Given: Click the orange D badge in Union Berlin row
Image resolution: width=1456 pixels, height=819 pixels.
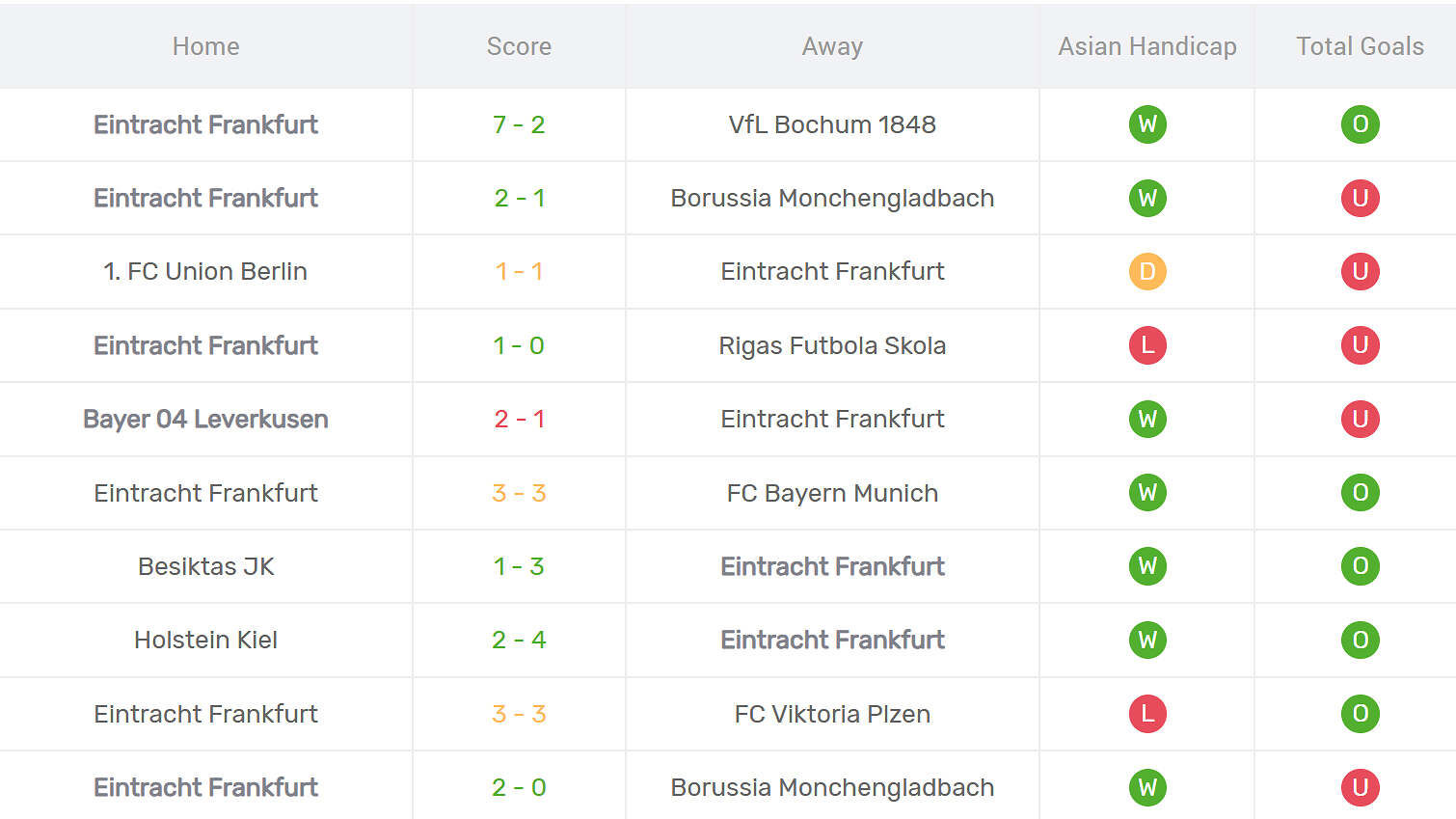Looking at the screenshot, I should pyautogui.click(x=1147, y=272).
